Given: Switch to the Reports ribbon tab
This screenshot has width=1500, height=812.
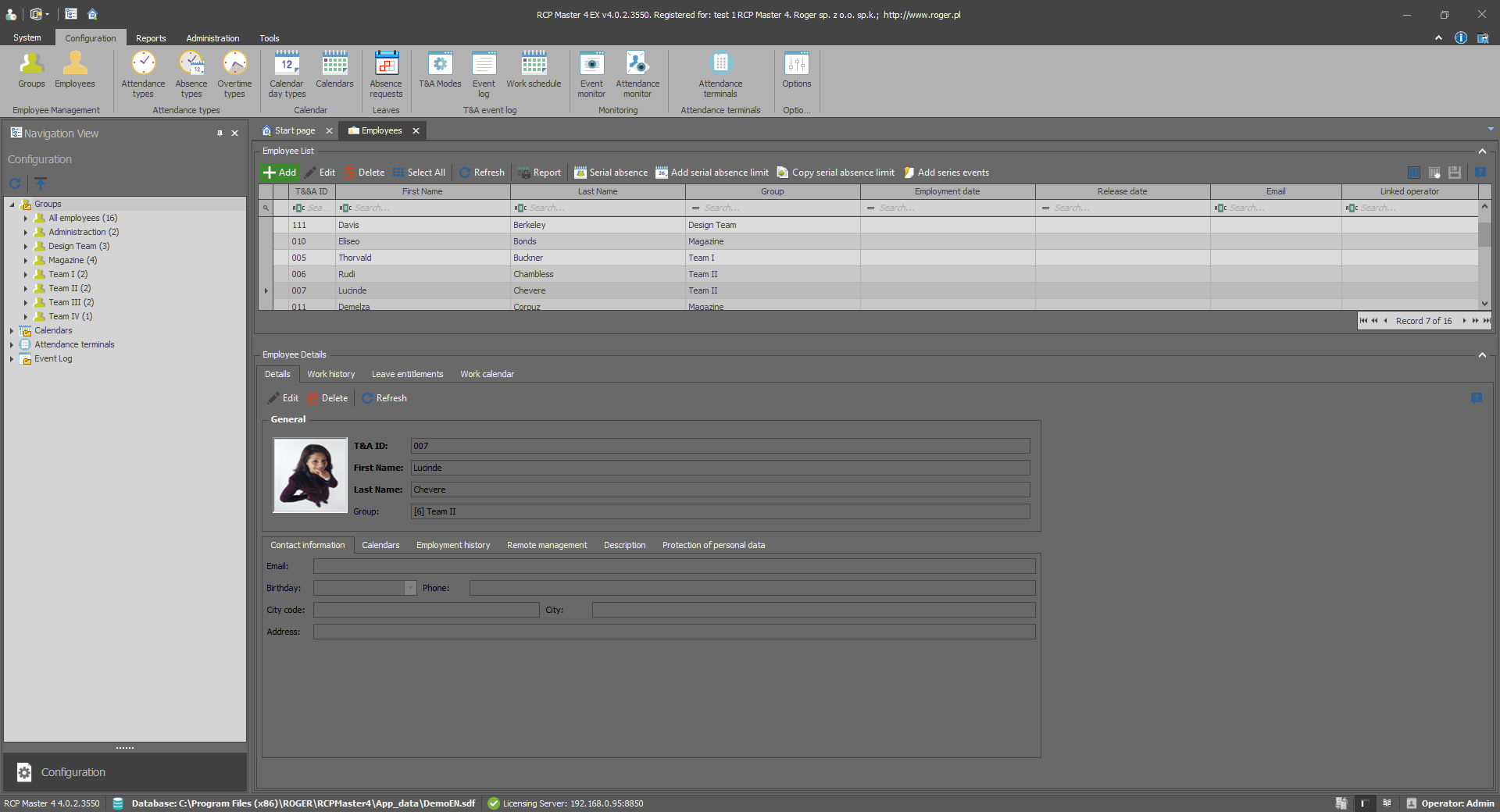Looking at the screenshot, I should [151, 38].
